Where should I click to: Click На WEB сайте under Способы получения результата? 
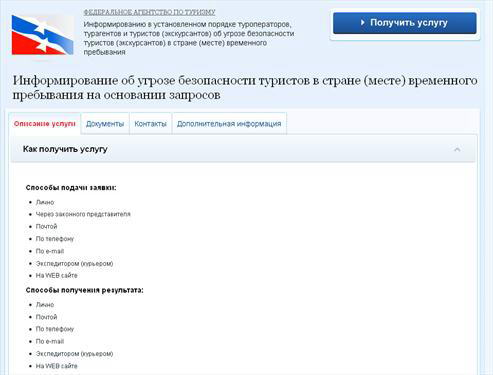(x=56, y=366)
